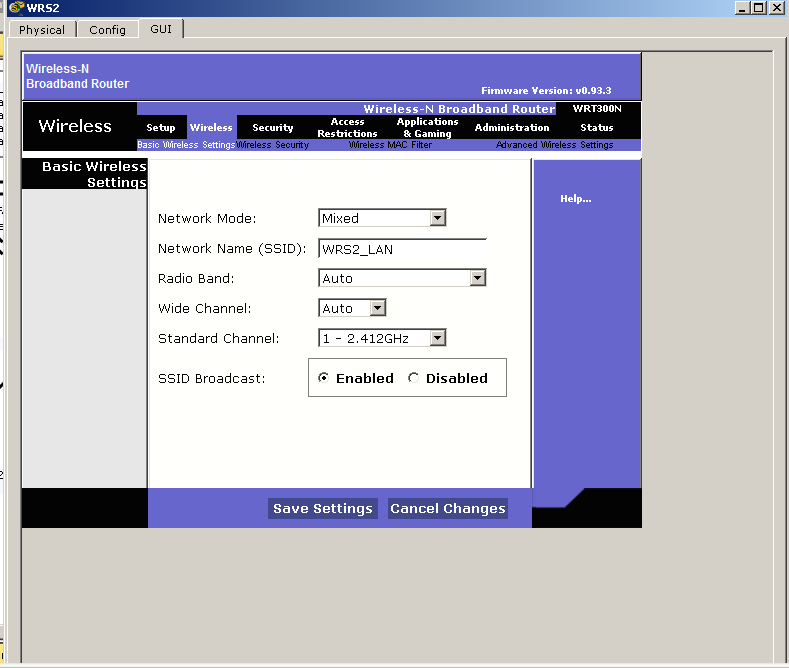Open the Administration menu
Image resolution: width=789 pixels, height=668 pixels.
512,128
